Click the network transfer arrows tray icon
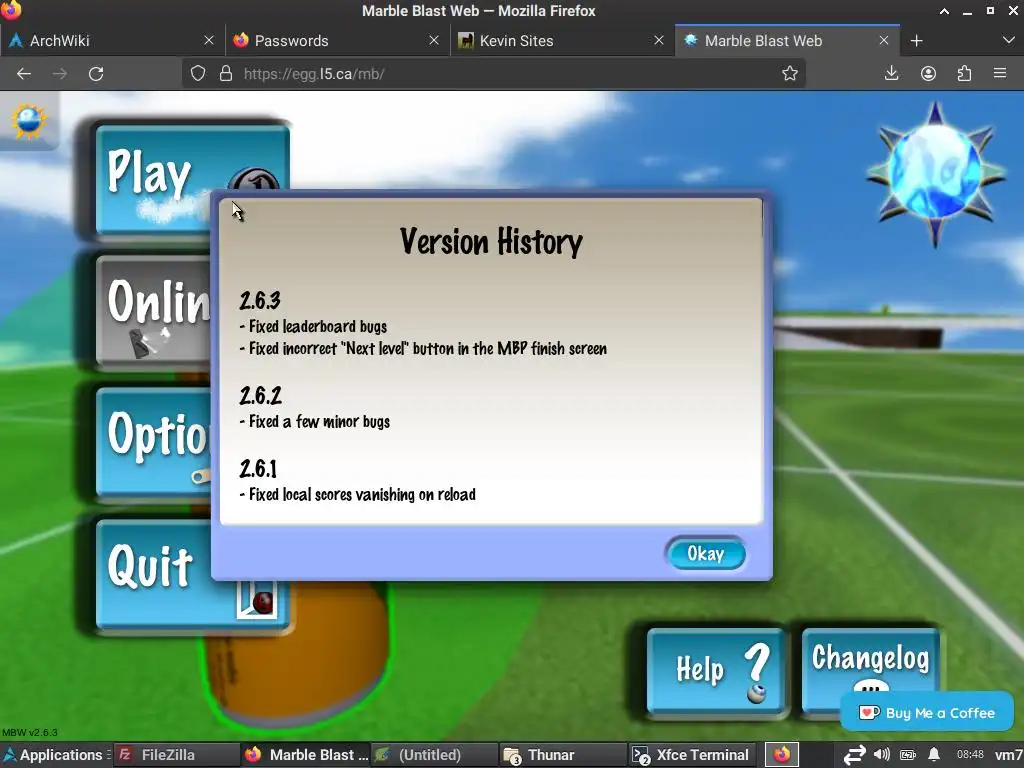This screenshot has height=768, width=1024. [854, 755]
